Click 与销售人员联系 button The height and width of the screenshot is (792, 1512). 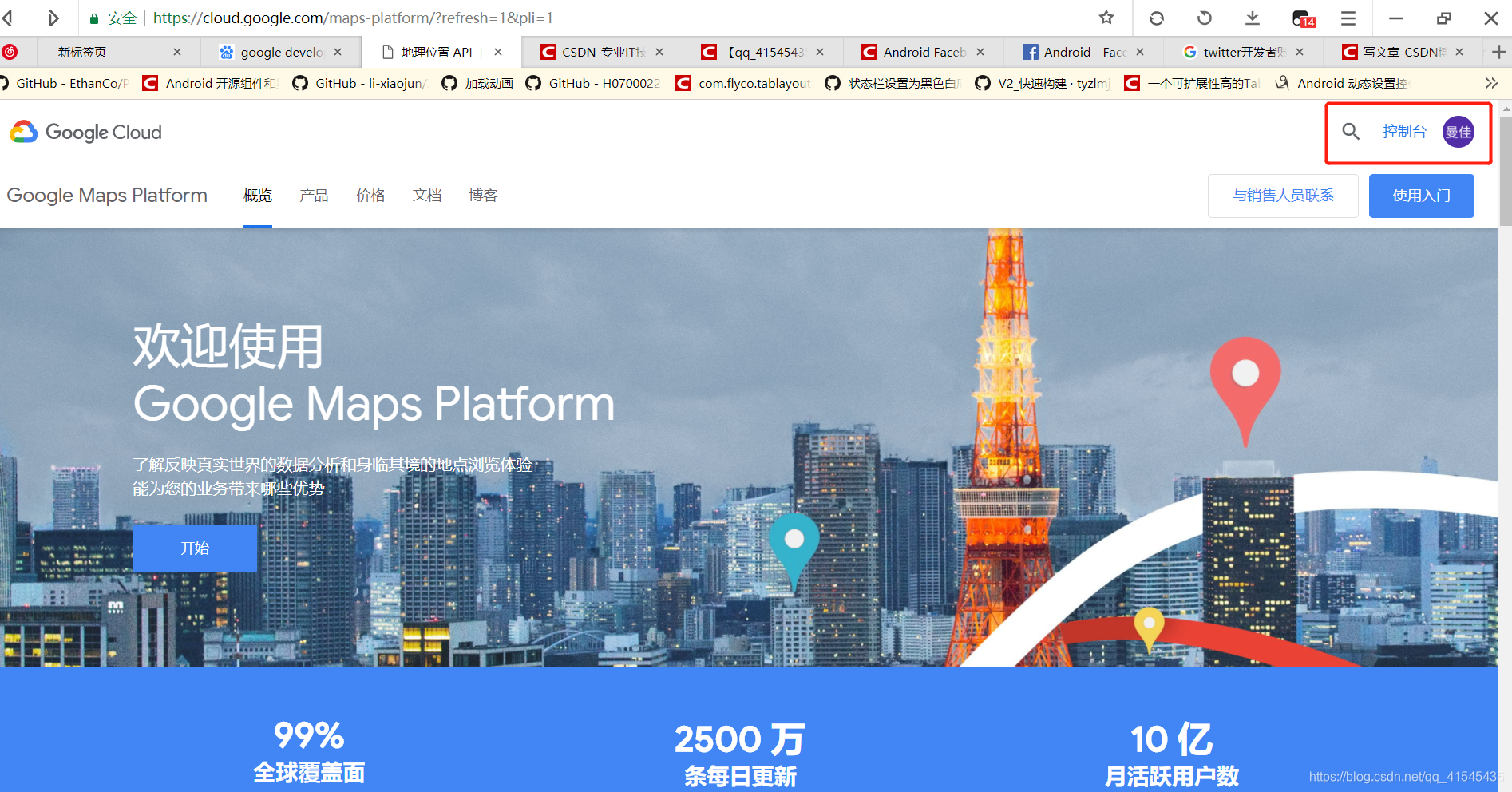1283,196
